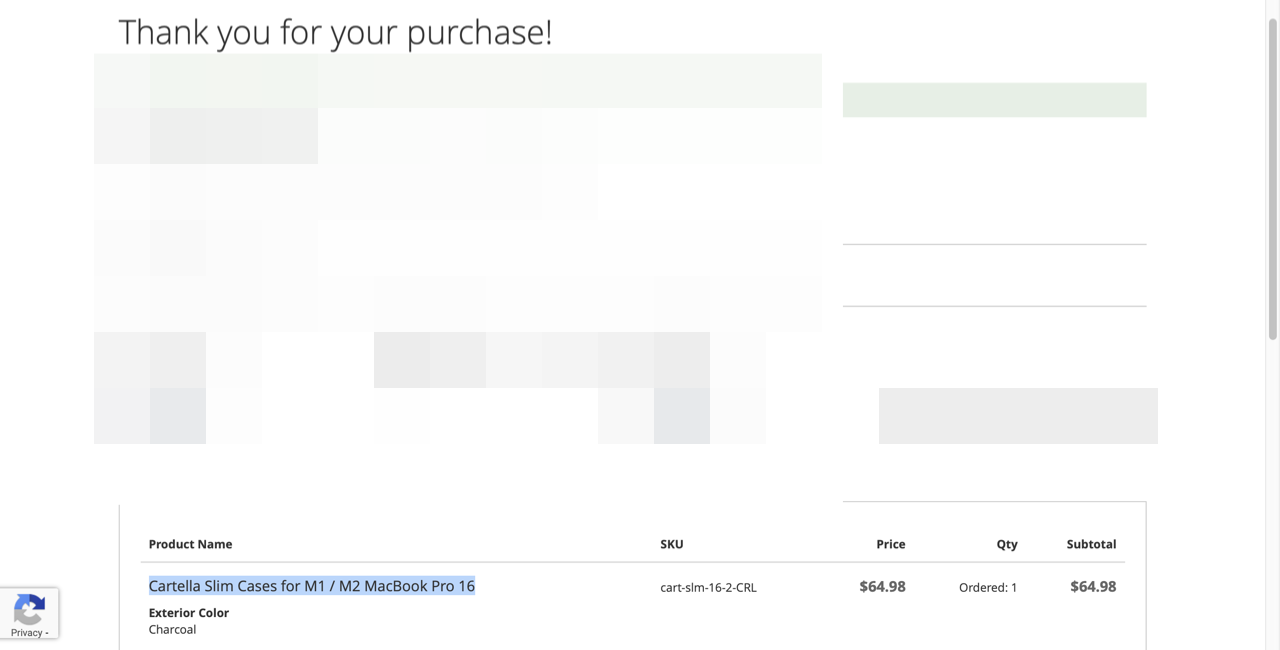
Task: Click the SKU value cart-slm-16-2-CRL
Action: [x=708, y=587]
